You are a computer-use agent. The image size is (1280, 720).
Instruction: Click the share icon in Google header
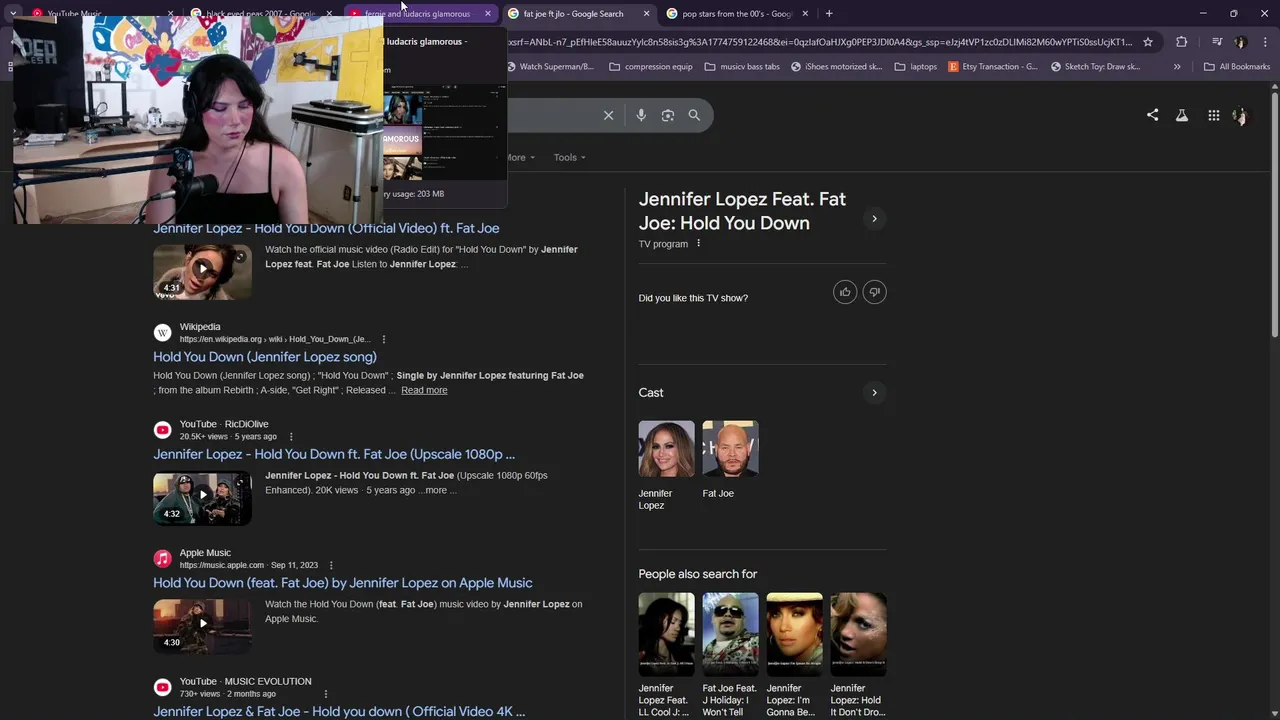tap(1152, 115)
